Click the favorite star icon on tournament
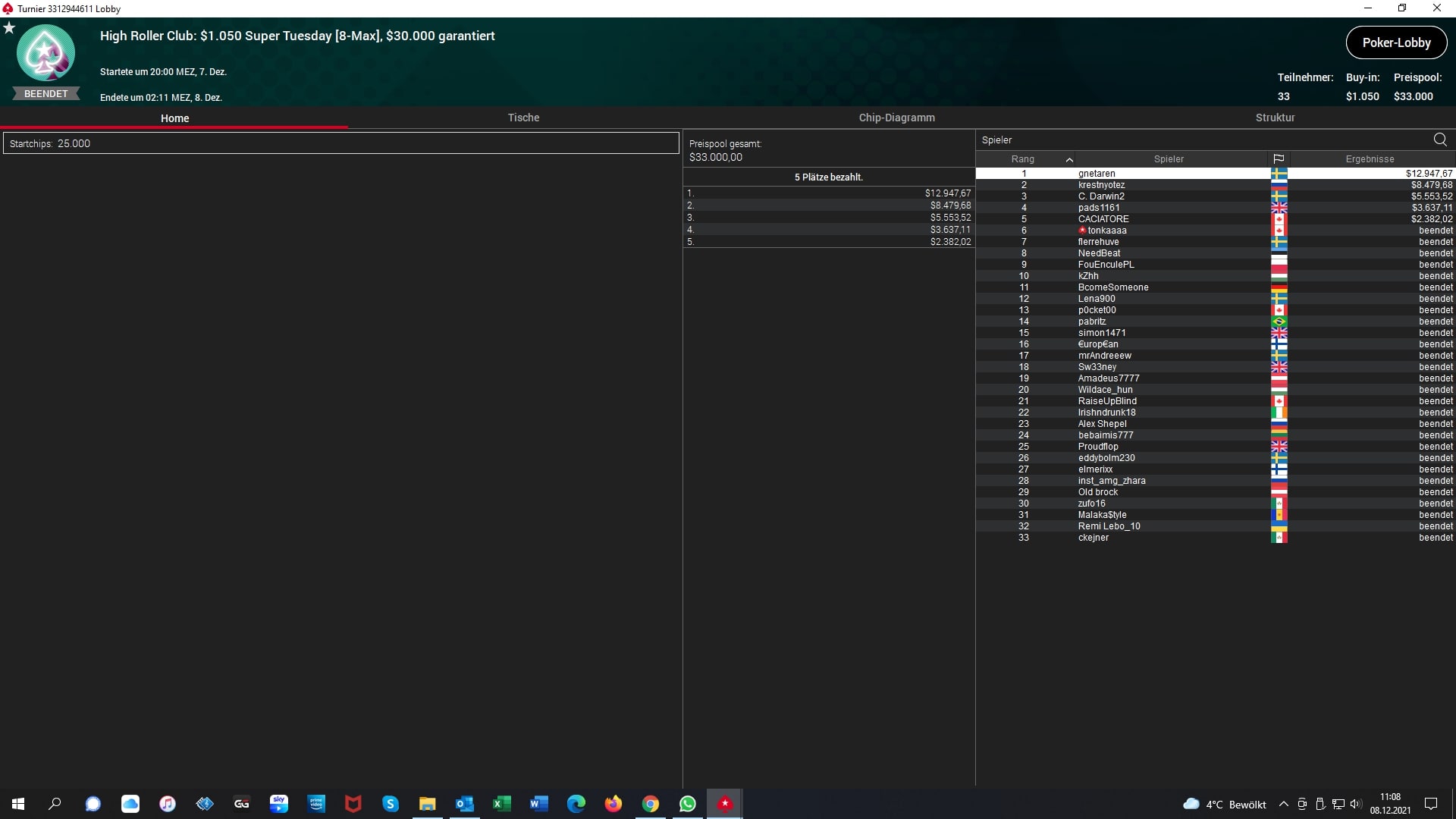The image size is (1456, 819). tap(9, 28)
